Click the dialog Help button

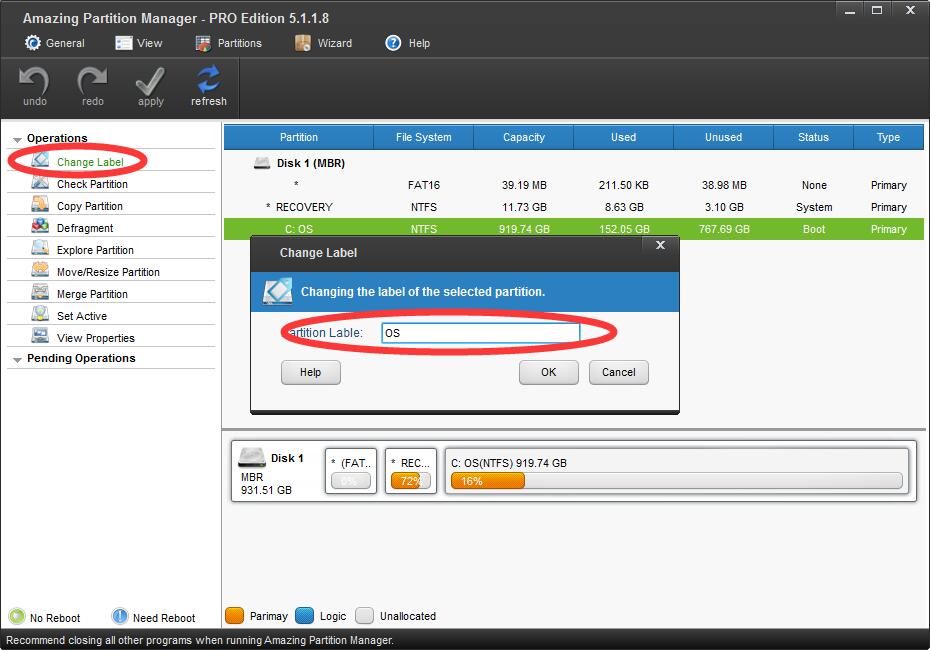click(310, 372)
